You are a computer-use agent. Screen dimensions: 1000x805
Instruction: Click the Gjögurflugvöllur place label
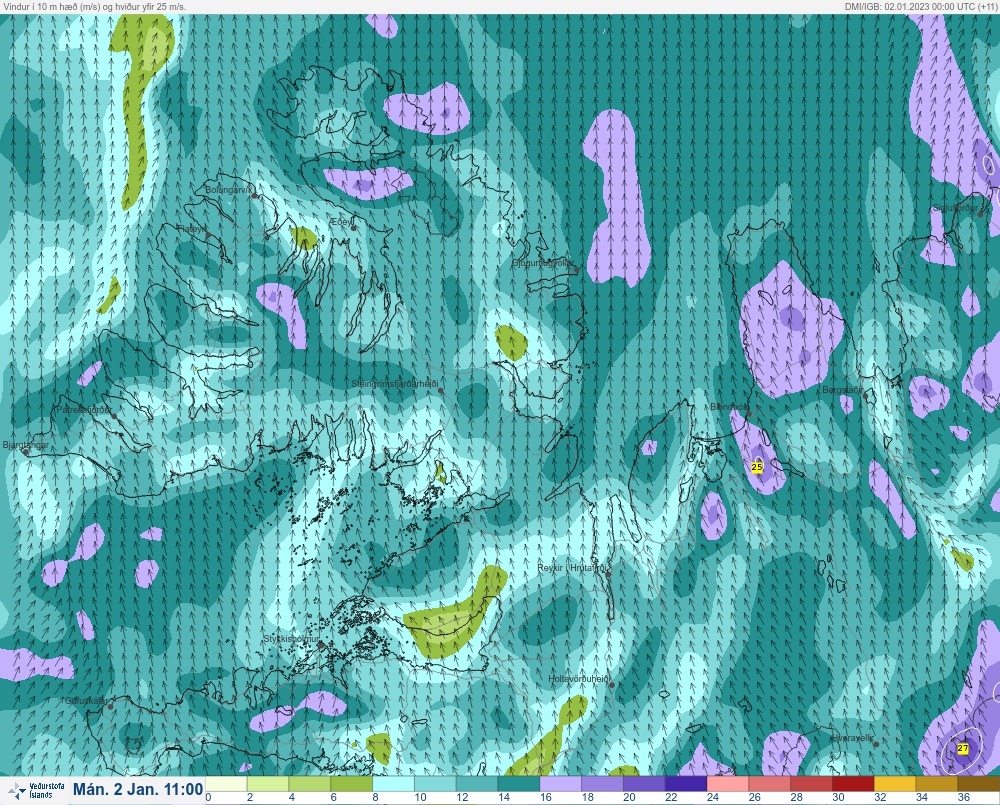(x=543, y=263)
